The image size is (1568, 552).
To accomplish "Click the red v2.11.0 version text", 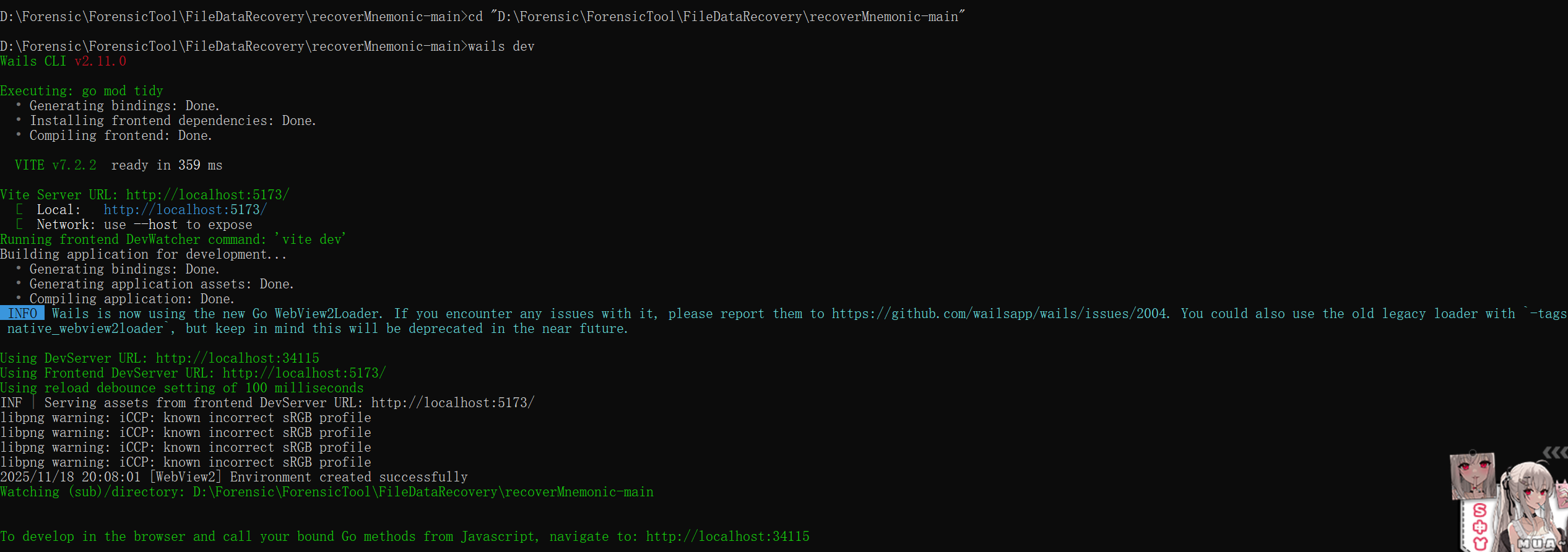I will 100,61.
